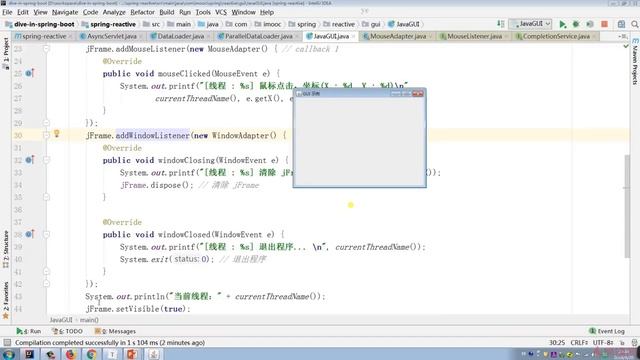Viewport: 640px width, 360px height.
Task: Open the Build menu
Action: 167,12
